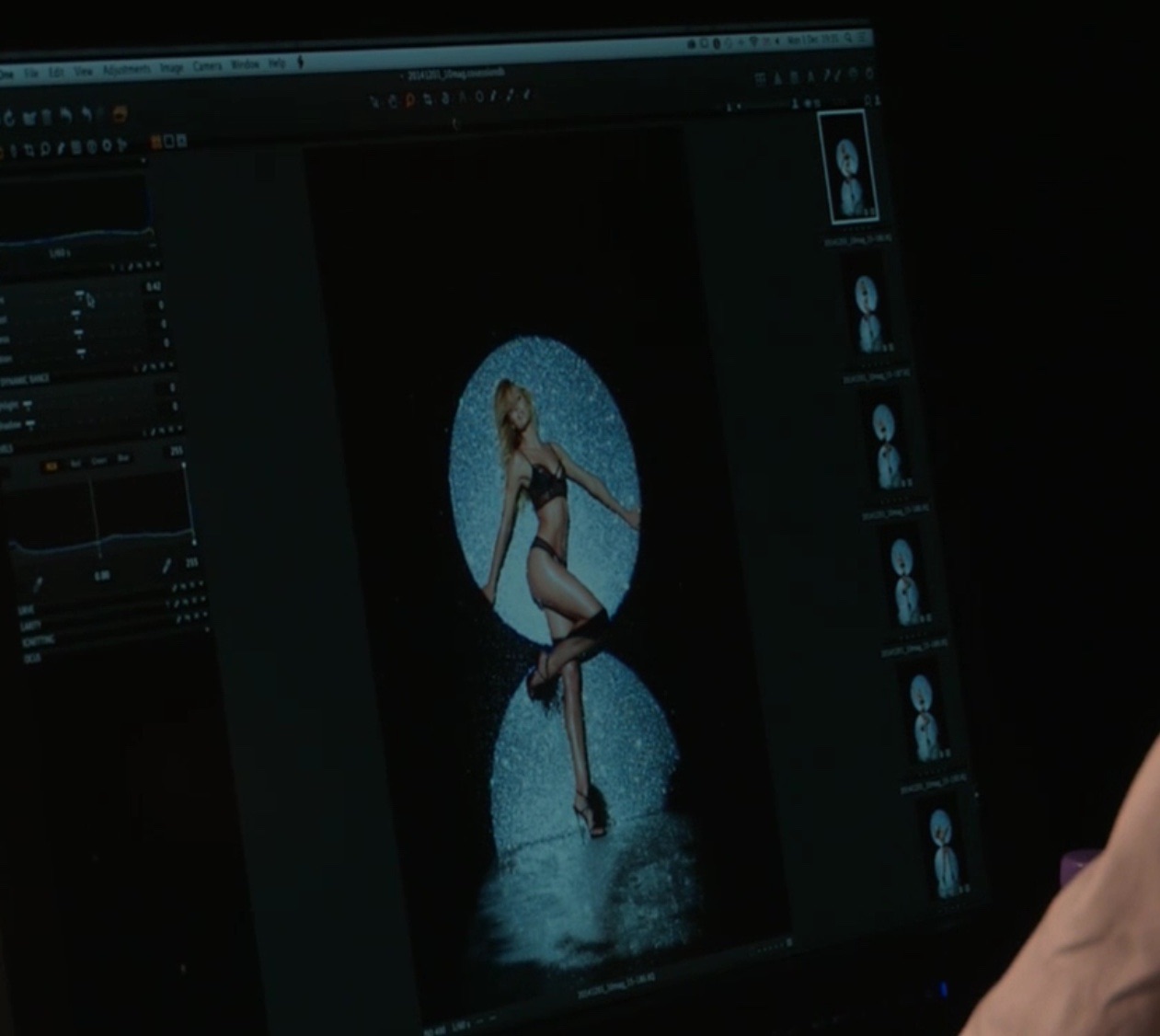Select the RGB channel tab in Levels
Viewport: 1160px width, 1036px height.
(52, 466)
